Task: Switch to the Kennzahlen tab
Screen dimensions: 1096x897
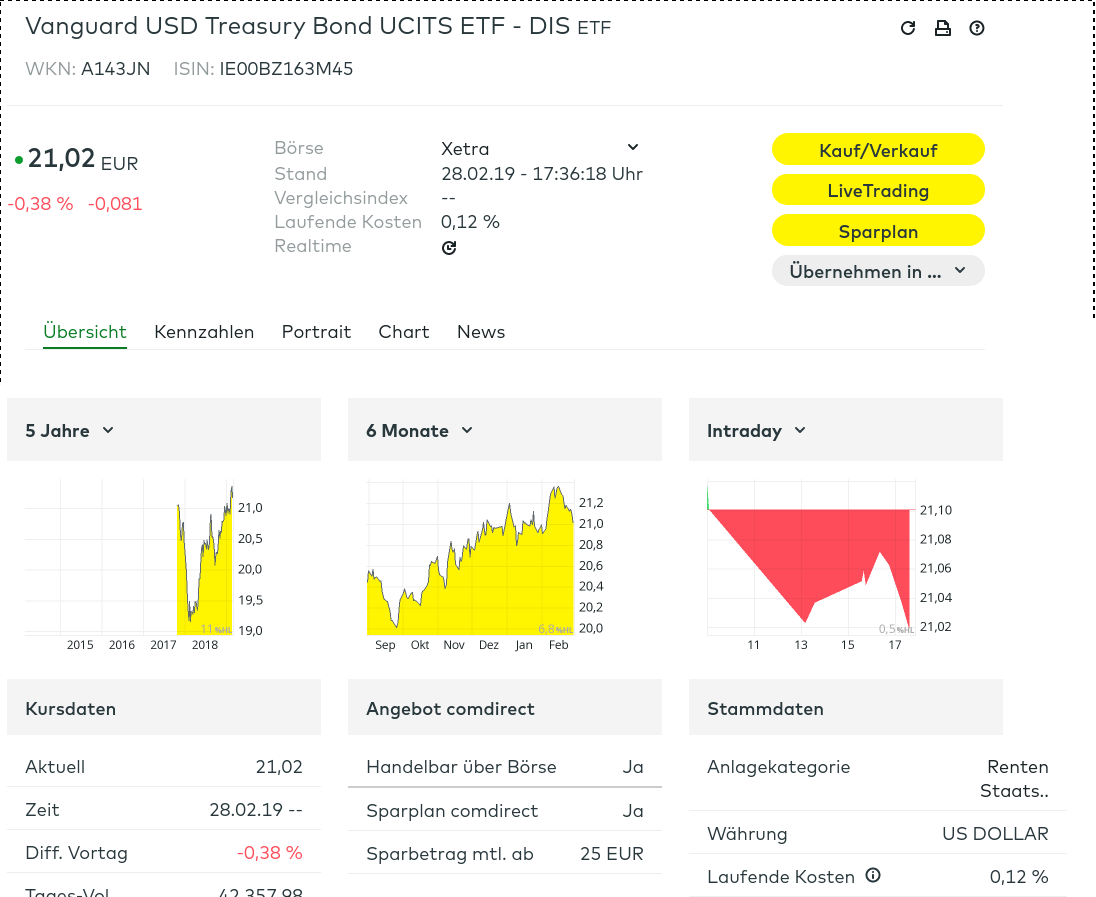Action: point(204,332)
